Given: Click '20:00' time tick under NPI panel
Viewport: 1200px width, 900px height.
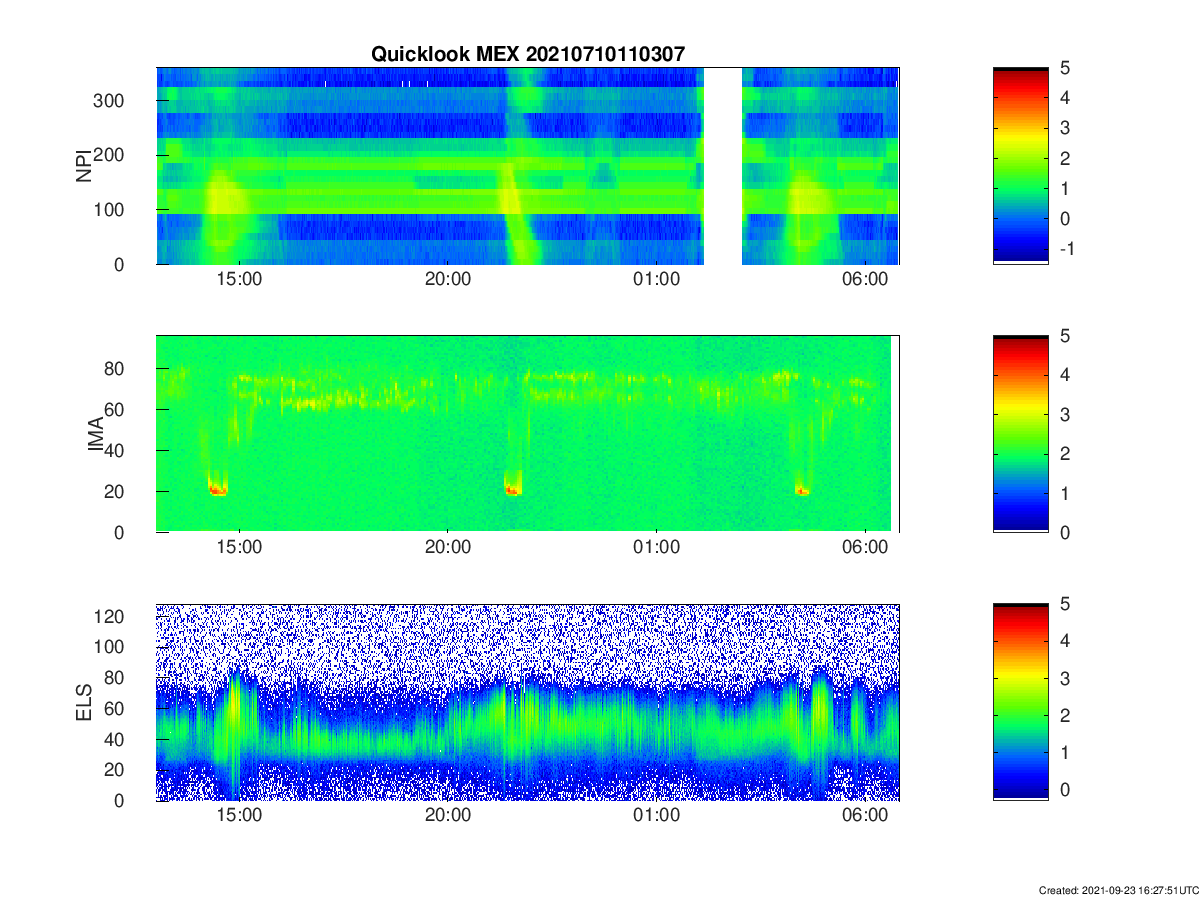Looking at the screenshot, I should pyautogui.click(x=448, y=281).
